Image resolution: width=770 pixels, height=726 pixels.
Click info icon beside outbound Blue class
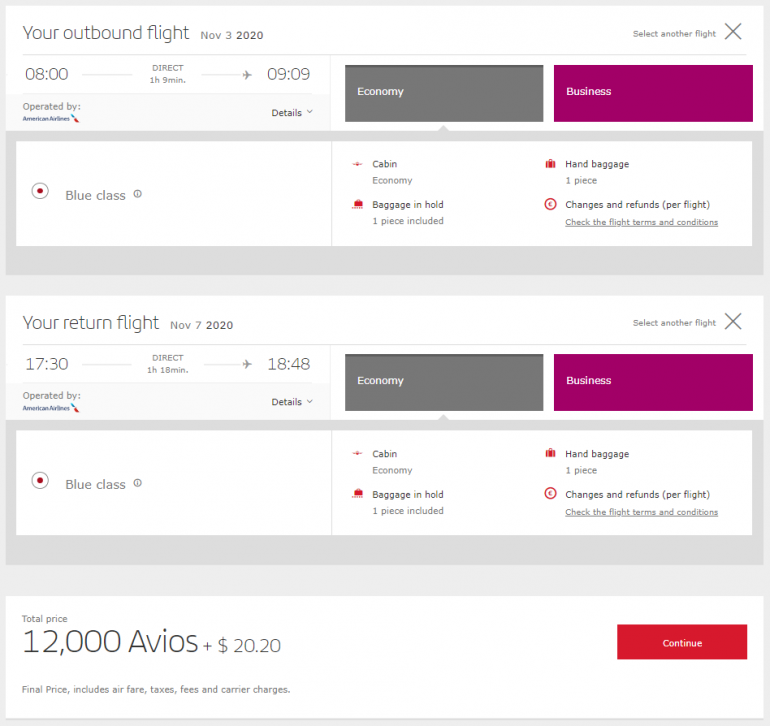pyautogui.click(x=138, y=194)
